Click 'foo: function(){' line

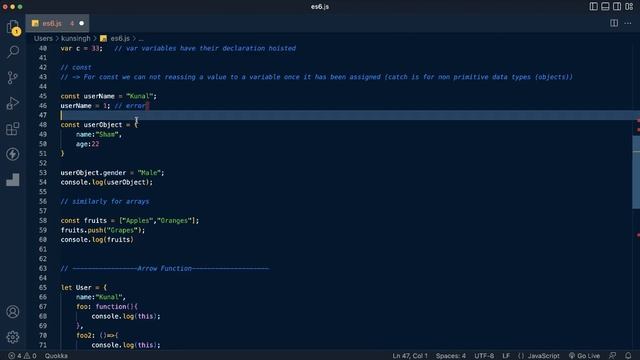click(107, 307)
